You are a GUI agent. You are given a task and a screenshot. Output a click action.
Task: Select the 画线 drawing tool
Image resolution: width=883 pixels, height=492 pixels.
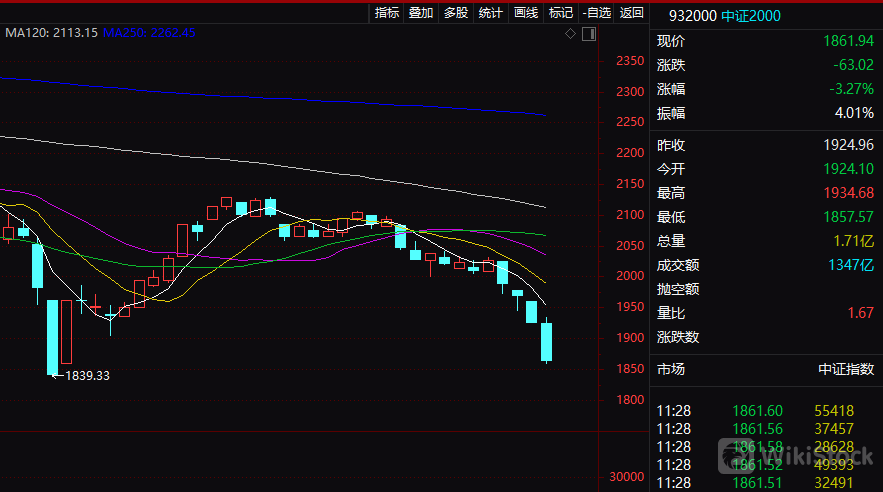click(x=525, y=13)
